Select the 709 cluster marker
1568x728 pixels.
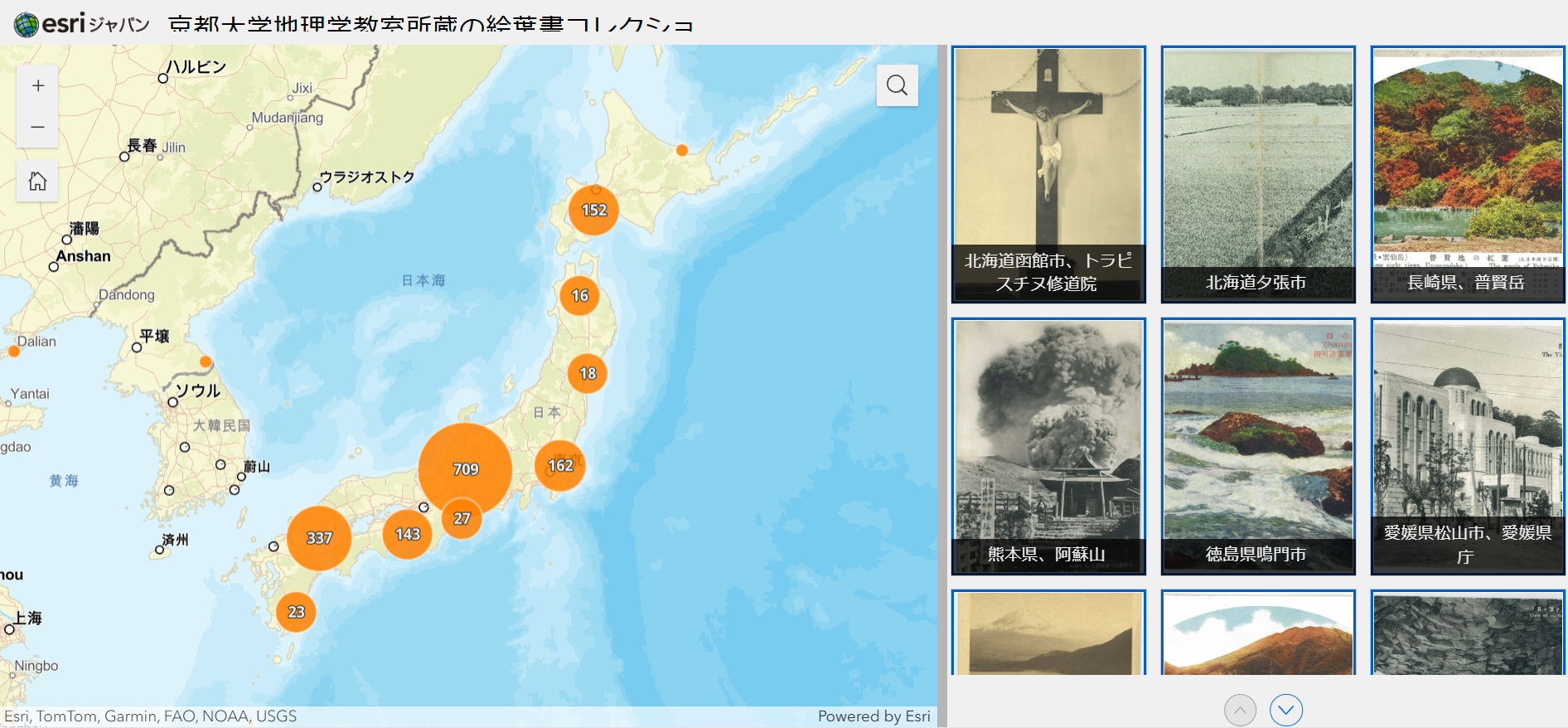(x=465, y=469)
